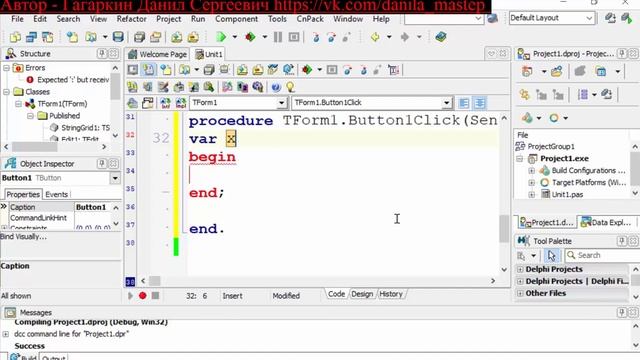This screenshot has height=360, width=640.
Task: Switch to Welcome Page tab
Action: (x=158, y=54)
